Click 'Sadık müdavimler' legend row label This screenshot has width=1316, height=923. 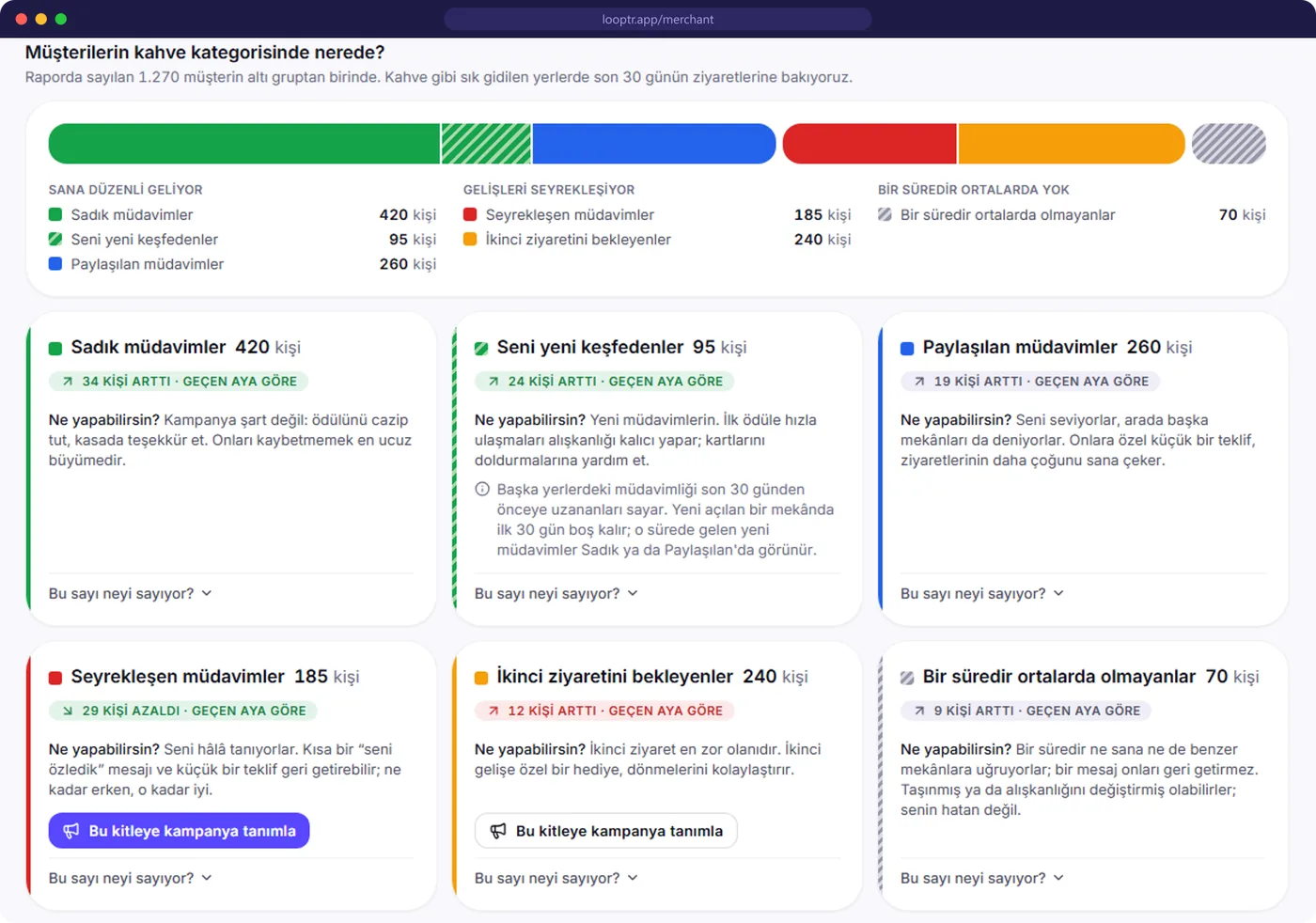coord(132,215)
